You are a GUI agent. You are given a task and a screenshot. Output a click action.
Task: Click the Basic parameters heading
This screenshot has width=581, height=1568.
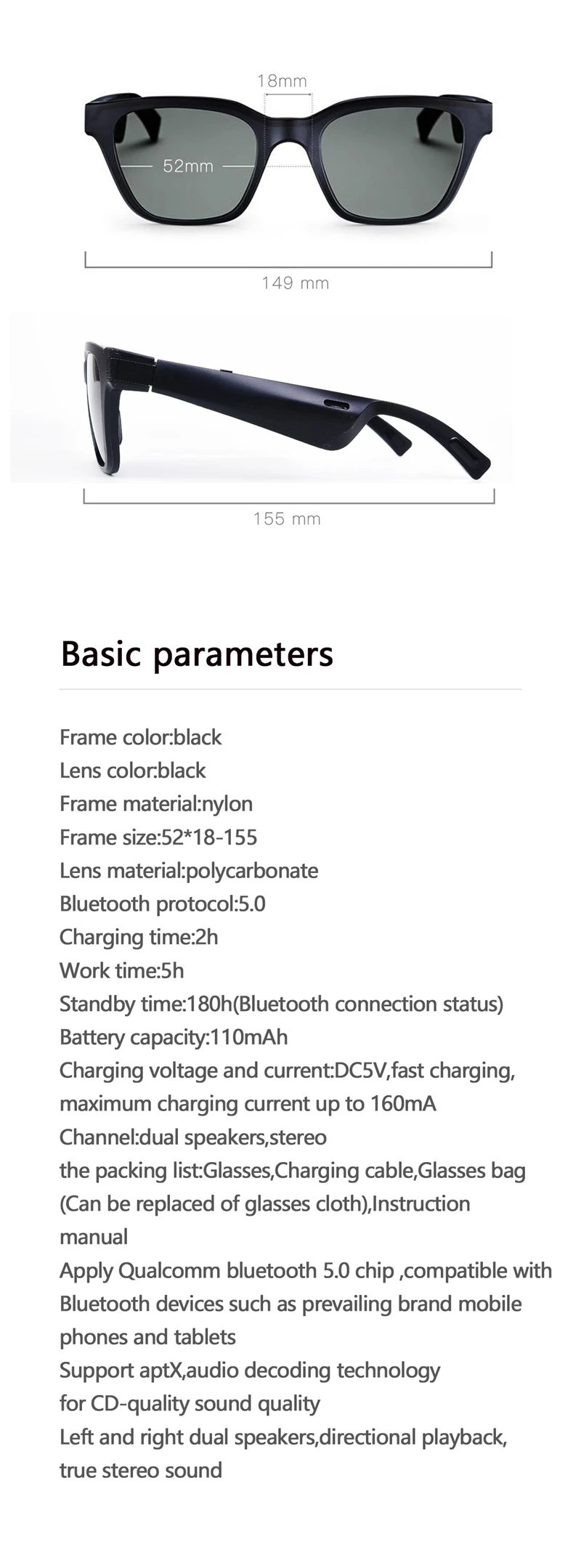[x=197, y=654]
